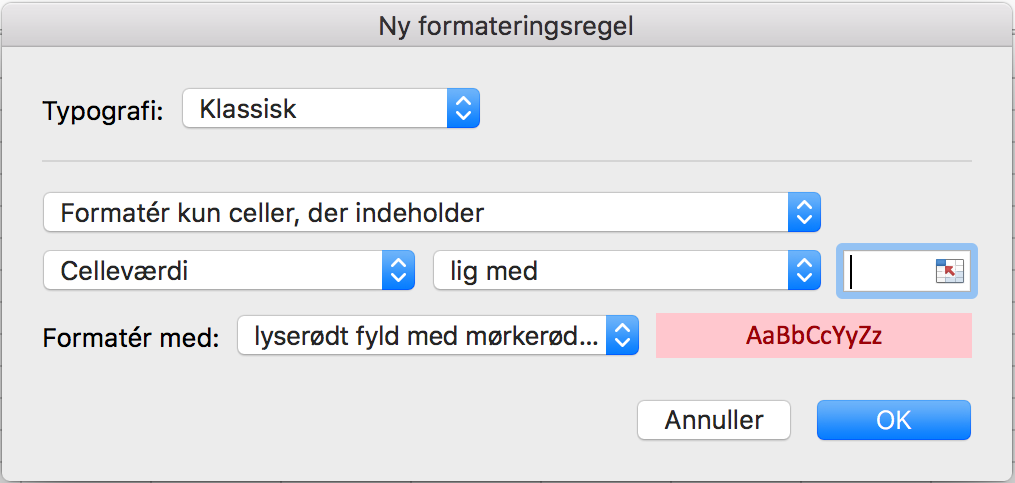The width and height of the screenshot is (1015, 483).
Task: Open the Celleværdi condition dropdown
Action: click(x=229, y=270)
